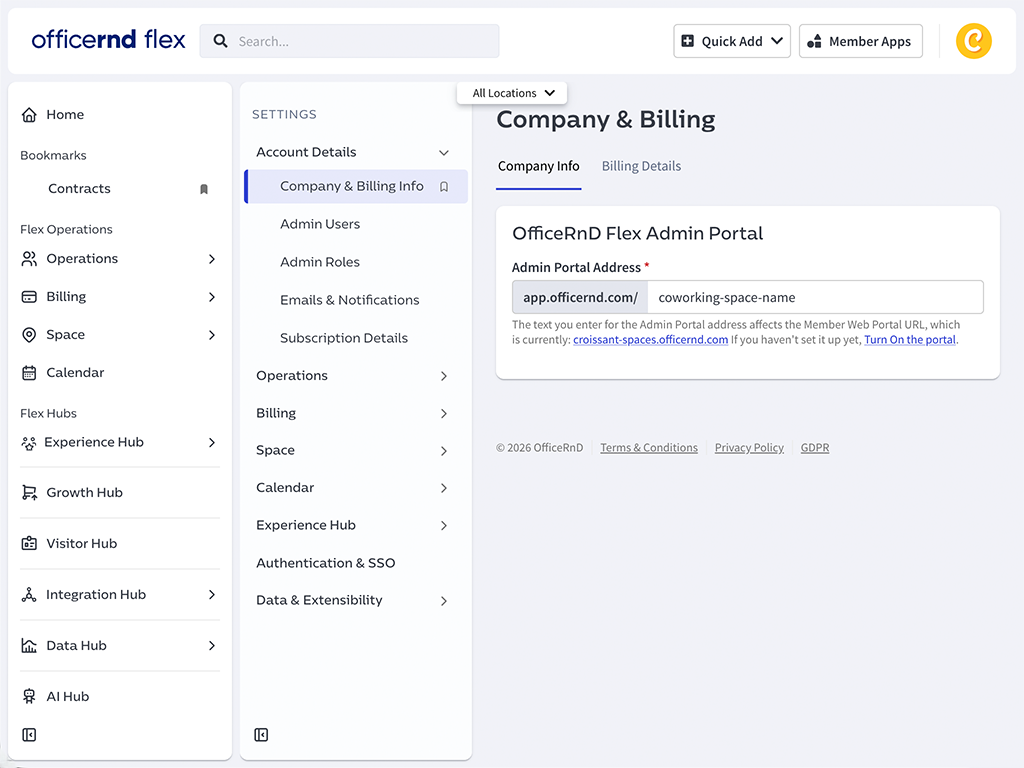Click the Operations people icon in sidebar

[x=29, y=259]
